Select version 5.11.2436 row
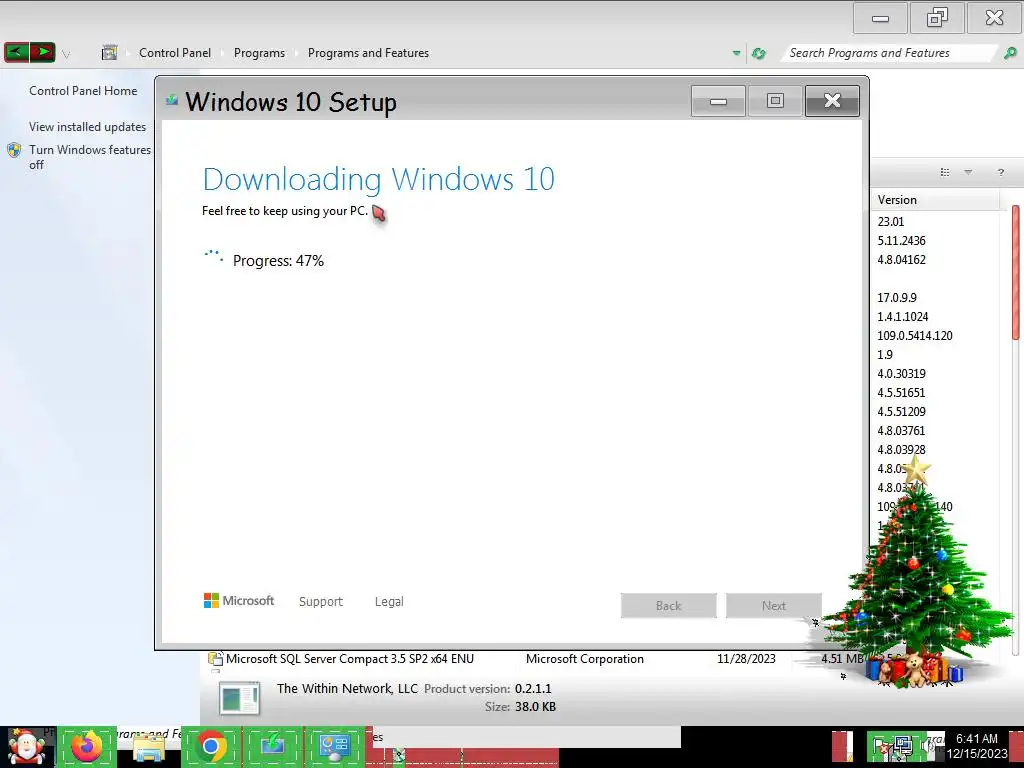Screen dimensions: 1024x768 pyautogui.click(x=901, y=240)
